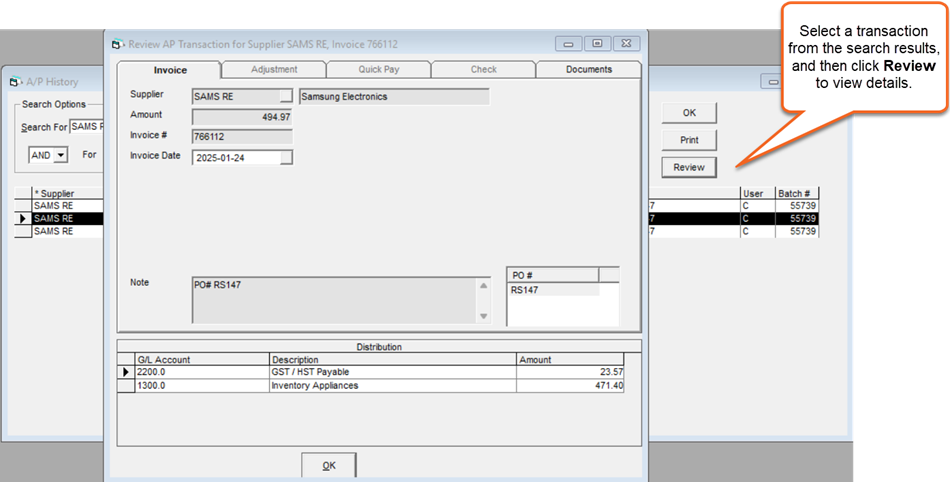This screenshot has width=950, height=482.
Task: Click Print in the A/P History window
Action: (689, 140)
